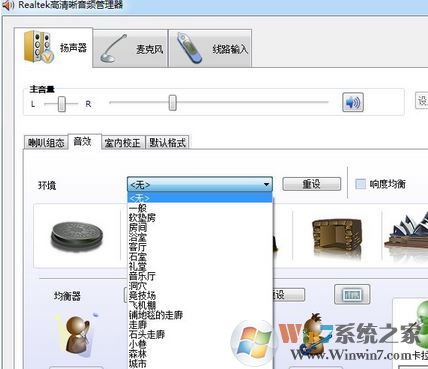
Task: Pick <无> highlighted in the dropdown list
Action: click(x=200, y=198)
